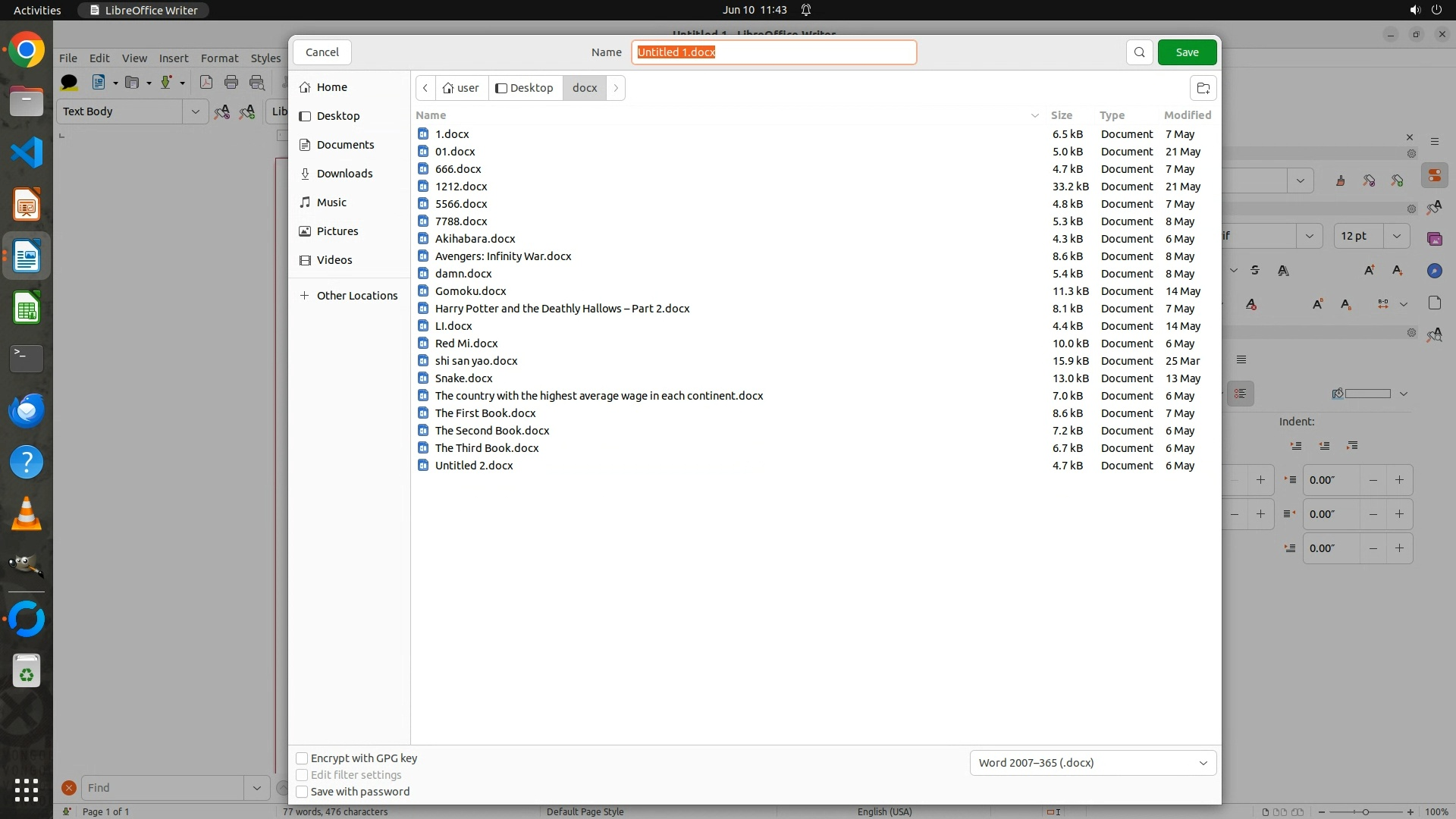The image size is (1456, 819).
Task: Enable Save with password checkbox
Action: [x=302, y=792]
